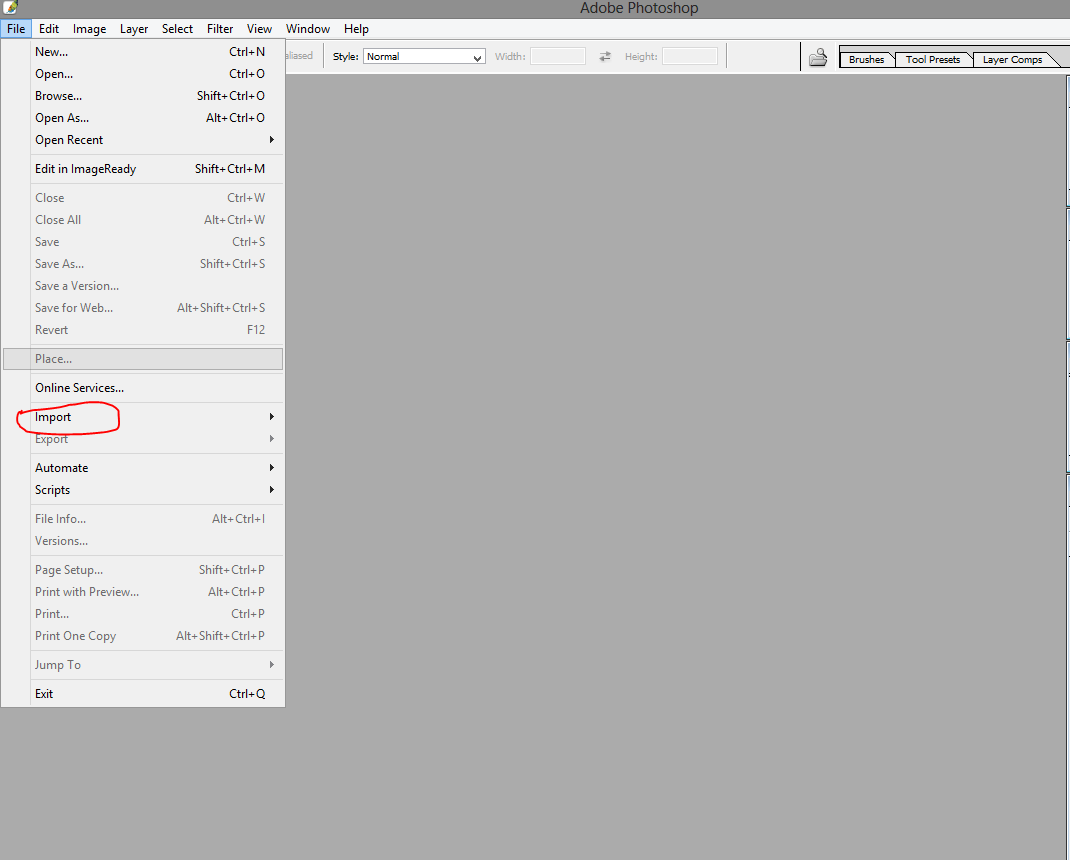Screen dimensions: 1070x860
Task: Open the View menu
Action: [259, 29]
